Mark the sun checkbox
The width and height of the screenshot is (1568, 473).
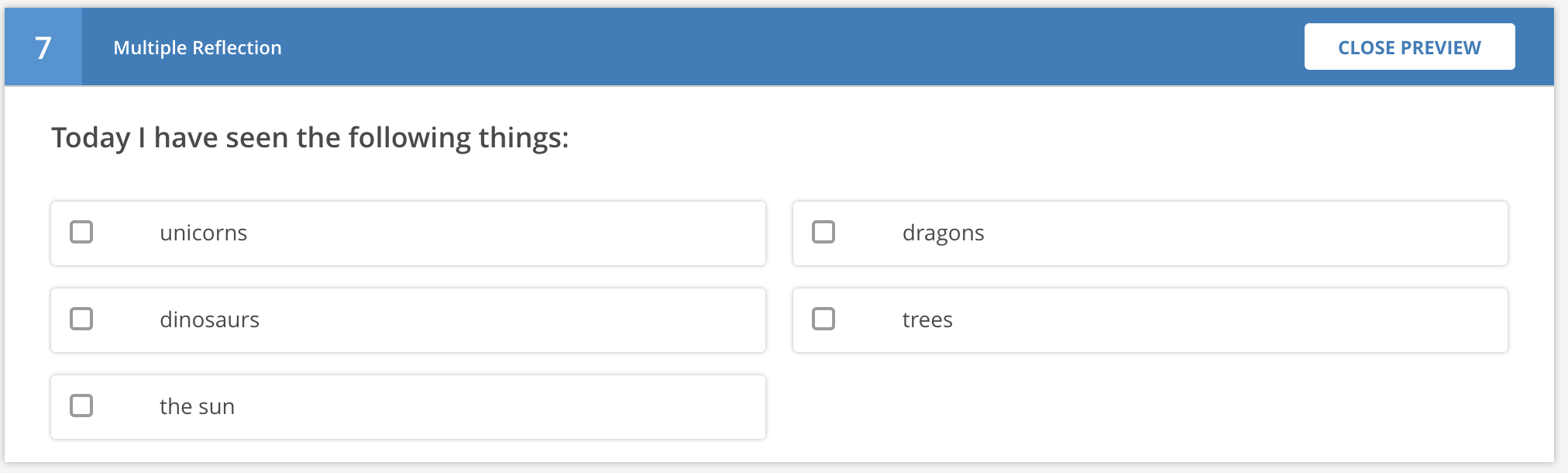(x=81, y=406)
